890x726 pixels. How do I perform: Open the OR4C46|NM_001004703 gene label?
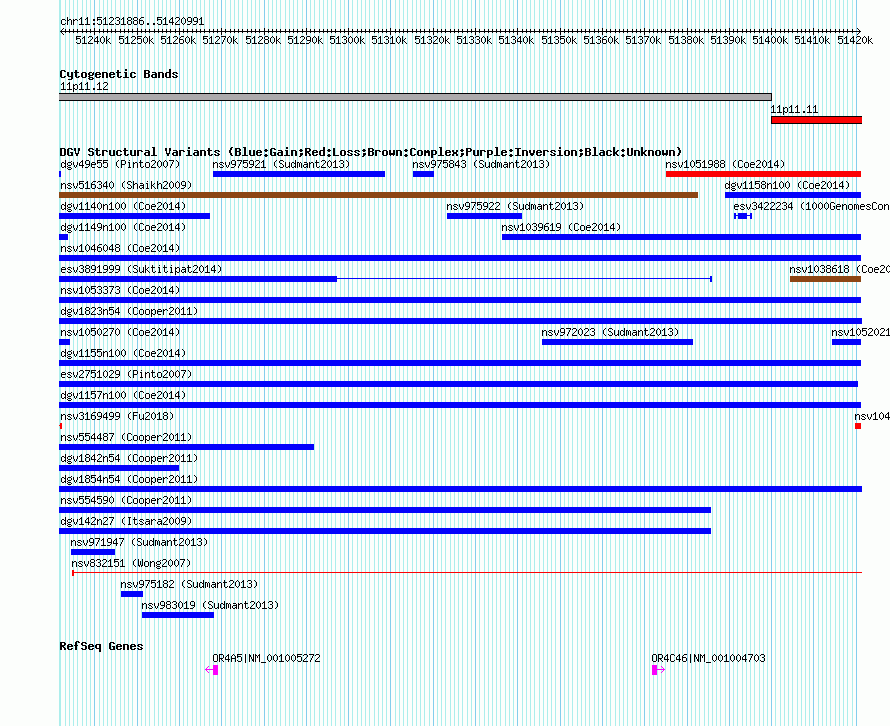pyautogui.click(x=708, y=658)
